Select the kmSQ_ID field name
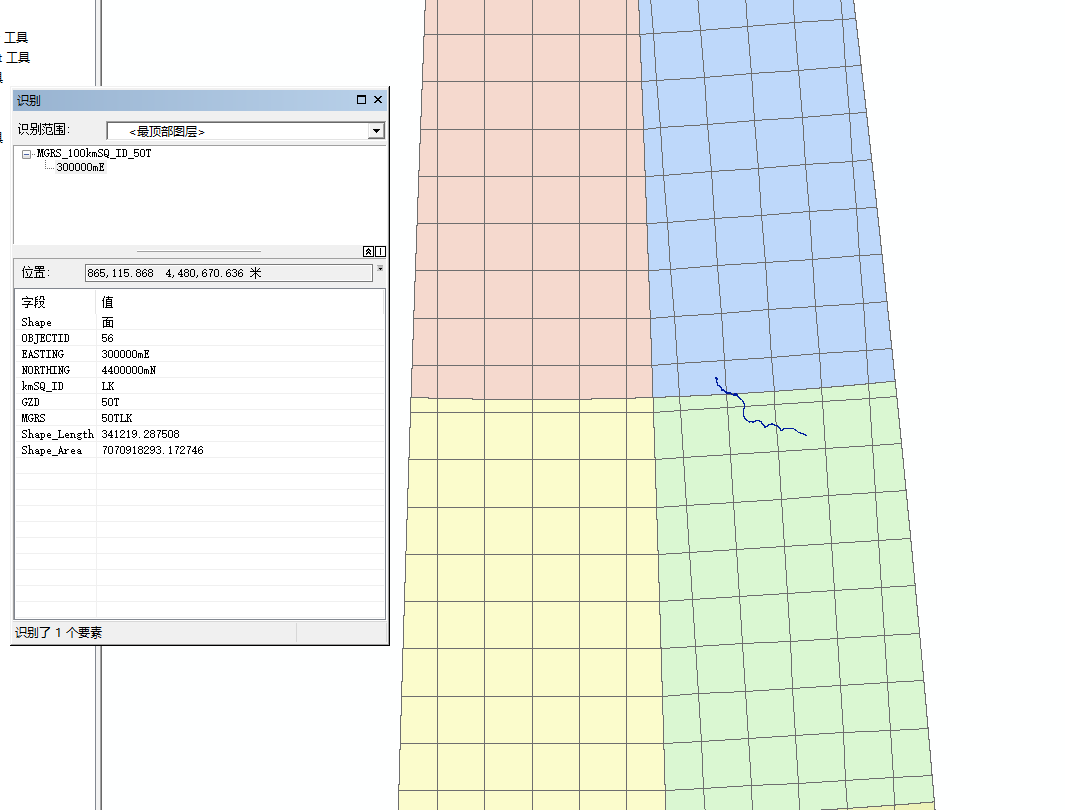 (x=42, y=386)
